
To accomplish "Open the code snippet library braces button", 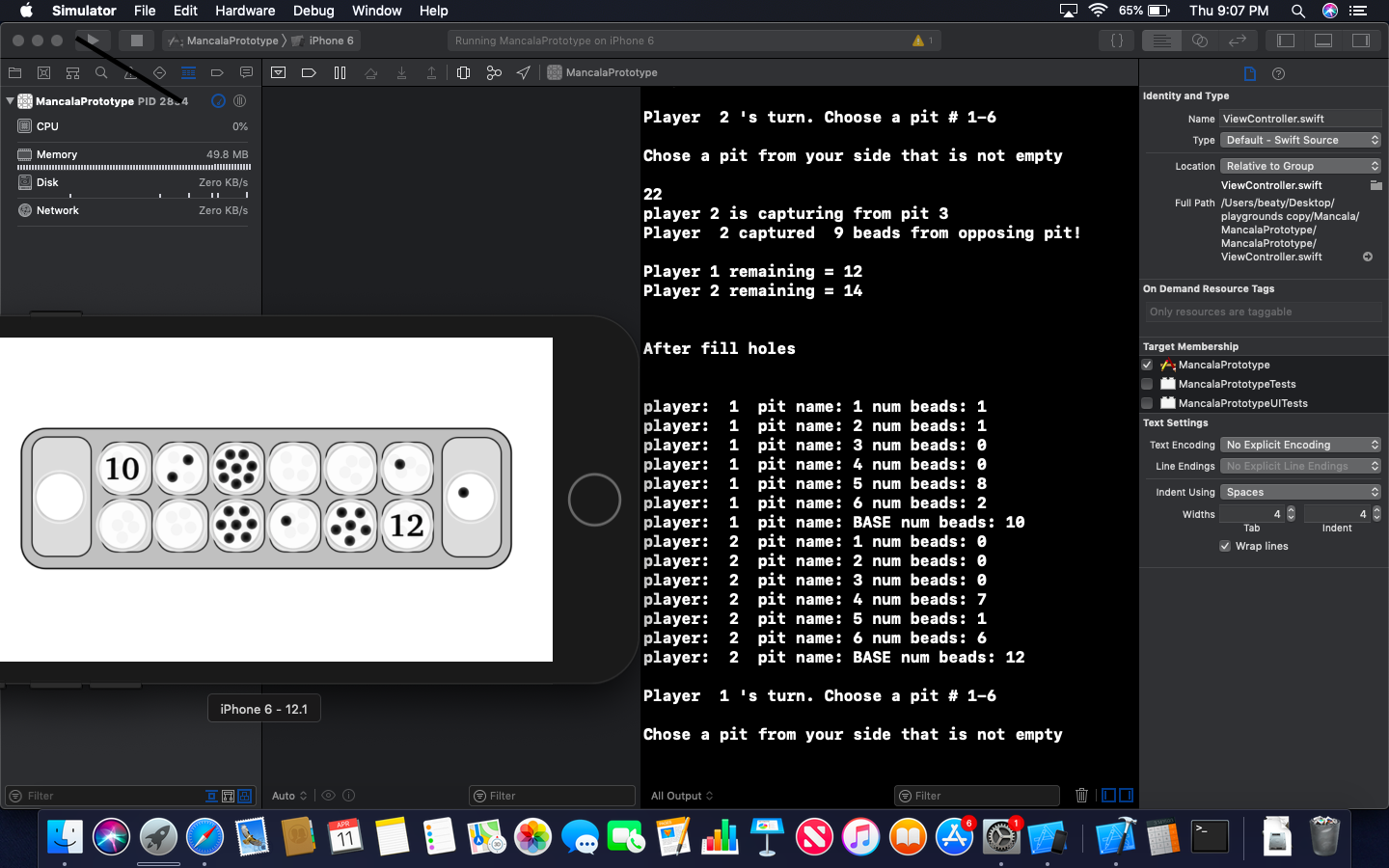I will 1117,41.
